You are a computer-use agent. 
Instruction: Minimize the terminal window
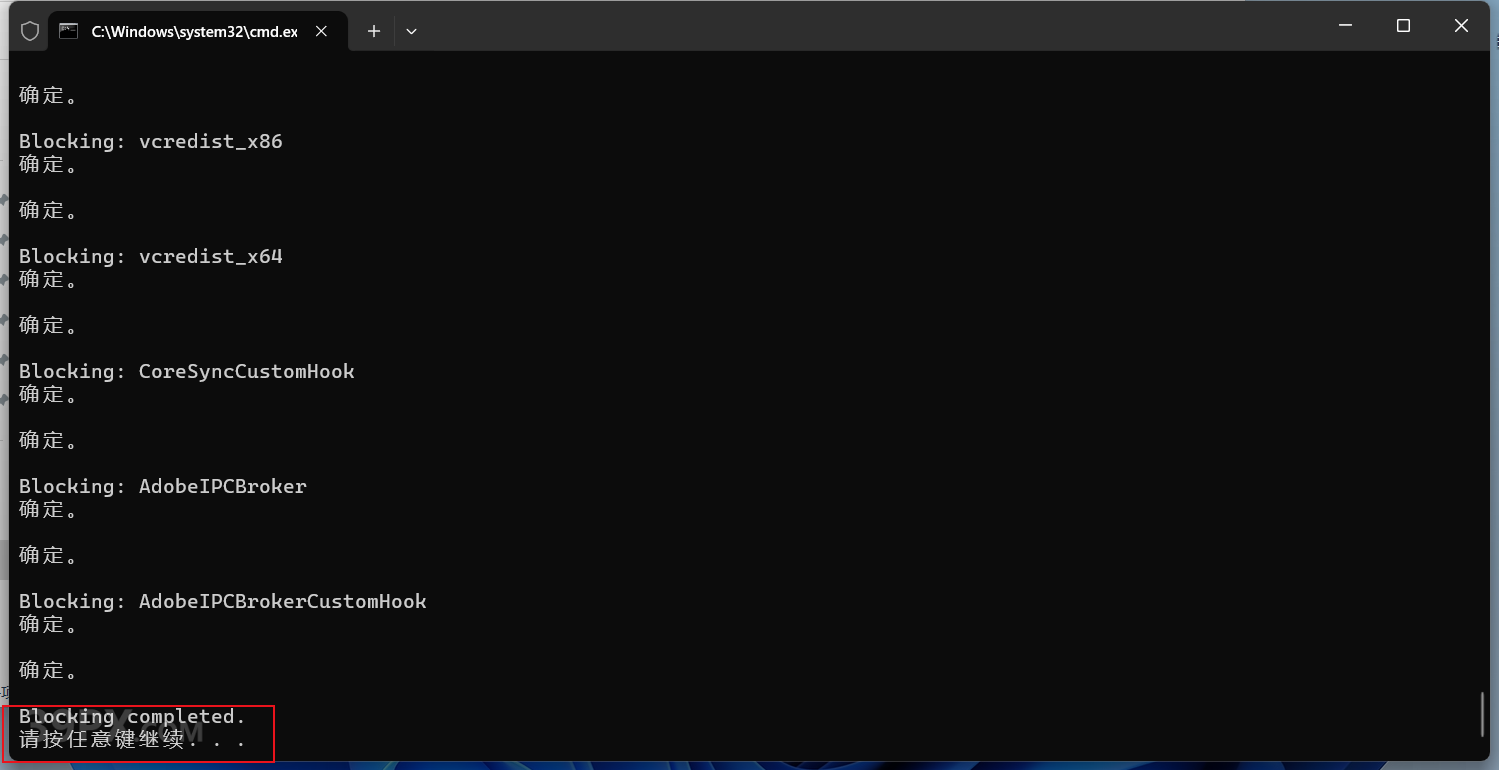click(x=1346, y=26)
